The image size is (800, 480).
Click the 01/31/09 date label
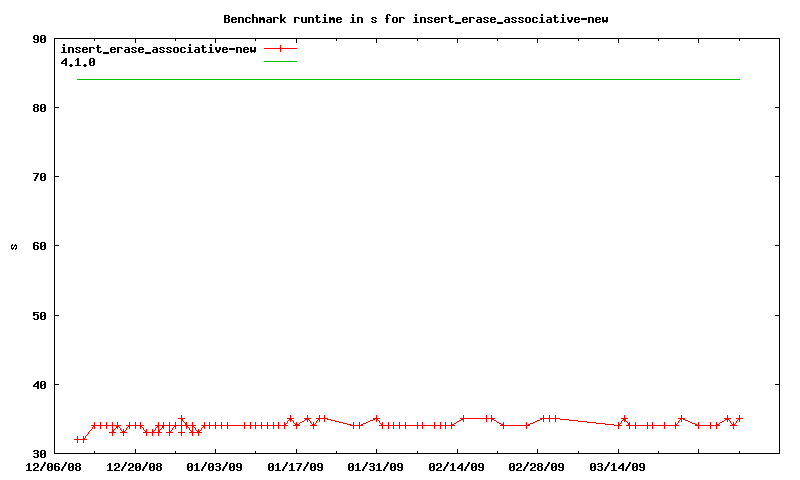click(376, 466)
